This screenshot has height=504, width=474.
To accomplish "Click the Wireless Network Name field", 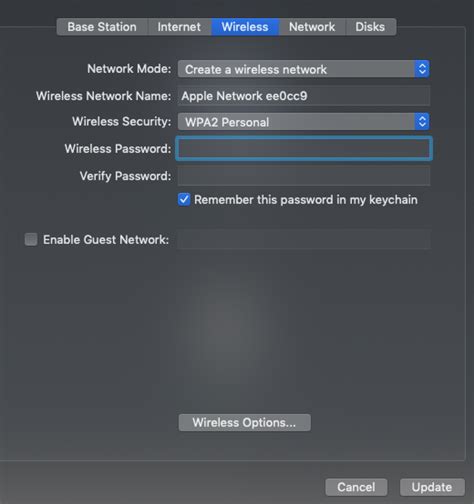I will (x=304, y=96).
